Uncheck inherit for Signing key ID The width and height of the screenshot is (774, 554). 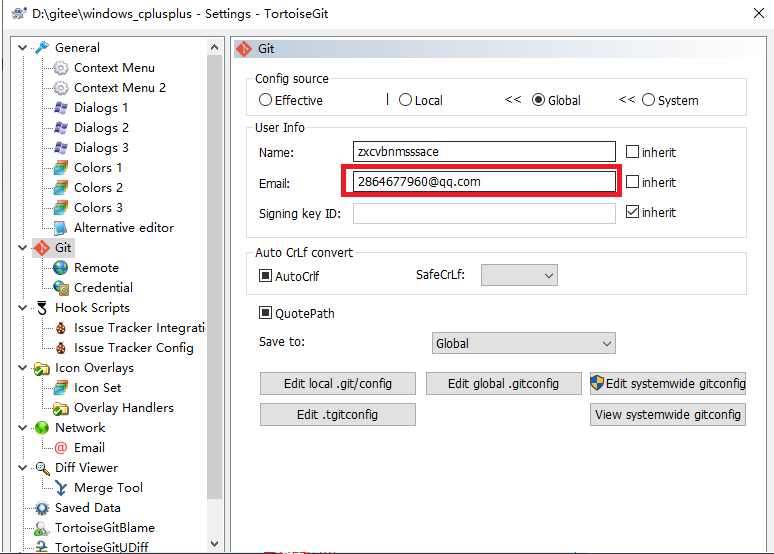coord(632,212)
